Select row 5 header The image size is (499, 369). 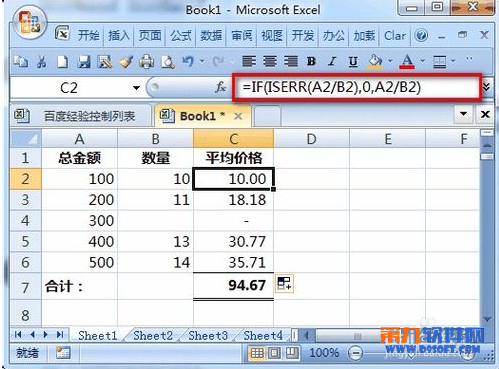[26, 241]
